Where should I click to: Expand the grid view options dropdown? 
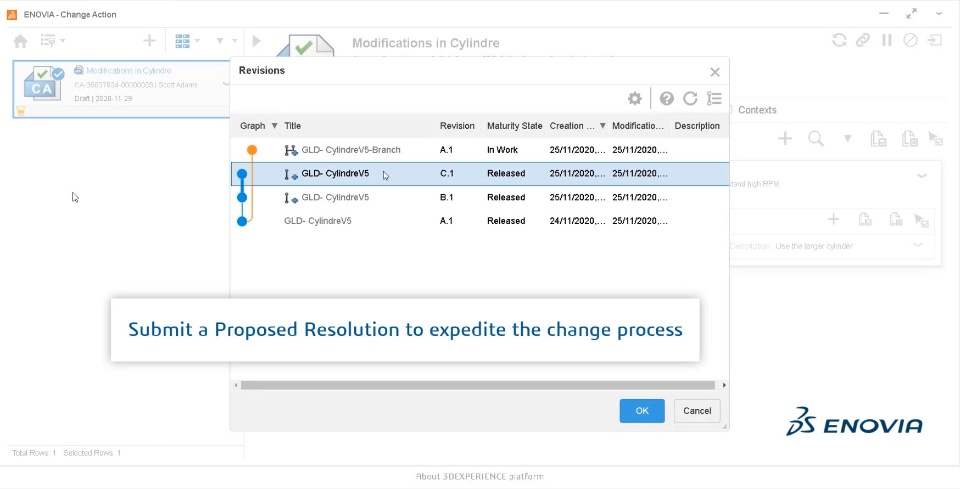[x=197, y=41]
